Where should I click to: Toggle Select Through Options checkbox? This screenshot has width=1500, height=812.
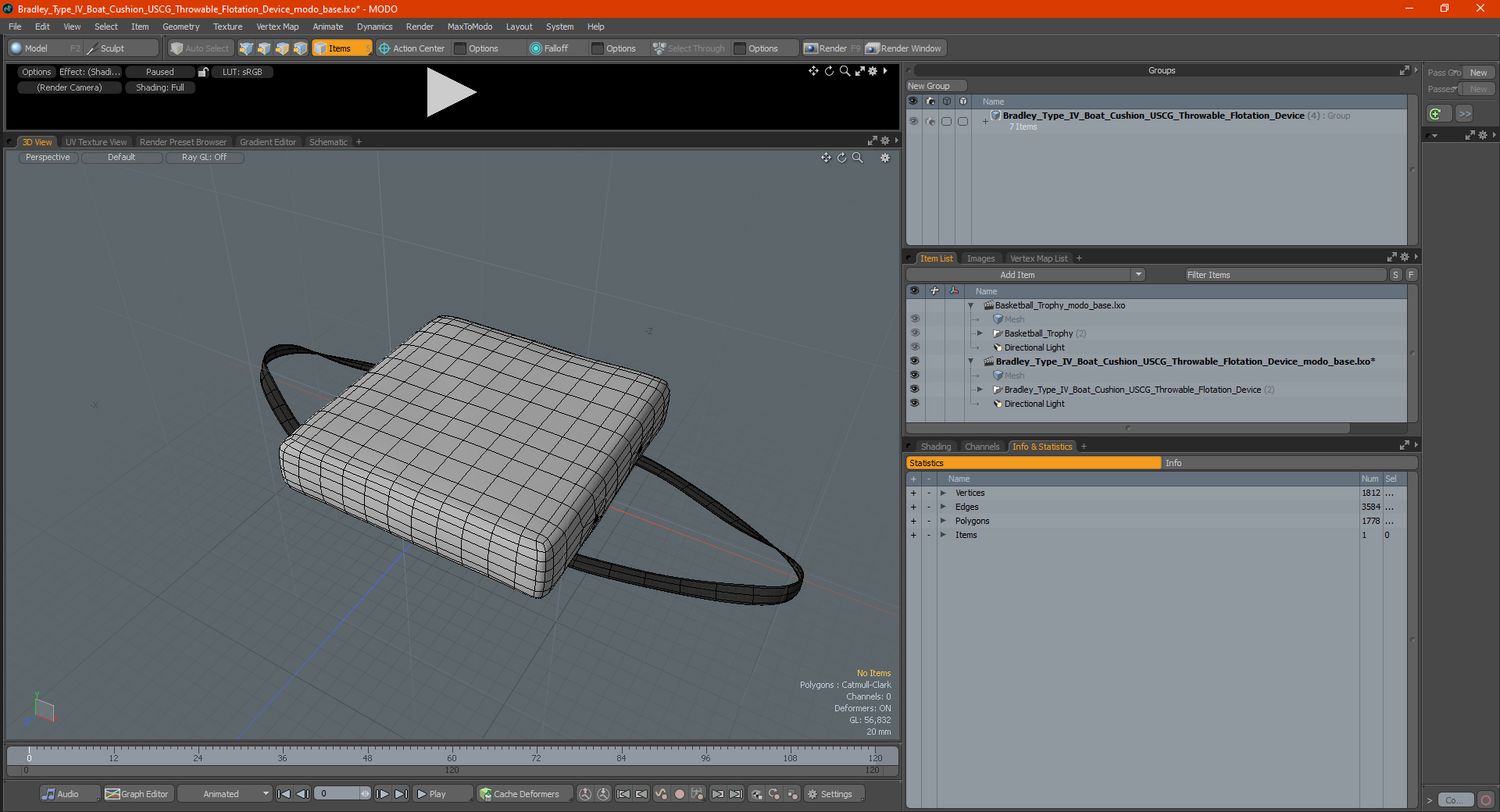[741, 48]
